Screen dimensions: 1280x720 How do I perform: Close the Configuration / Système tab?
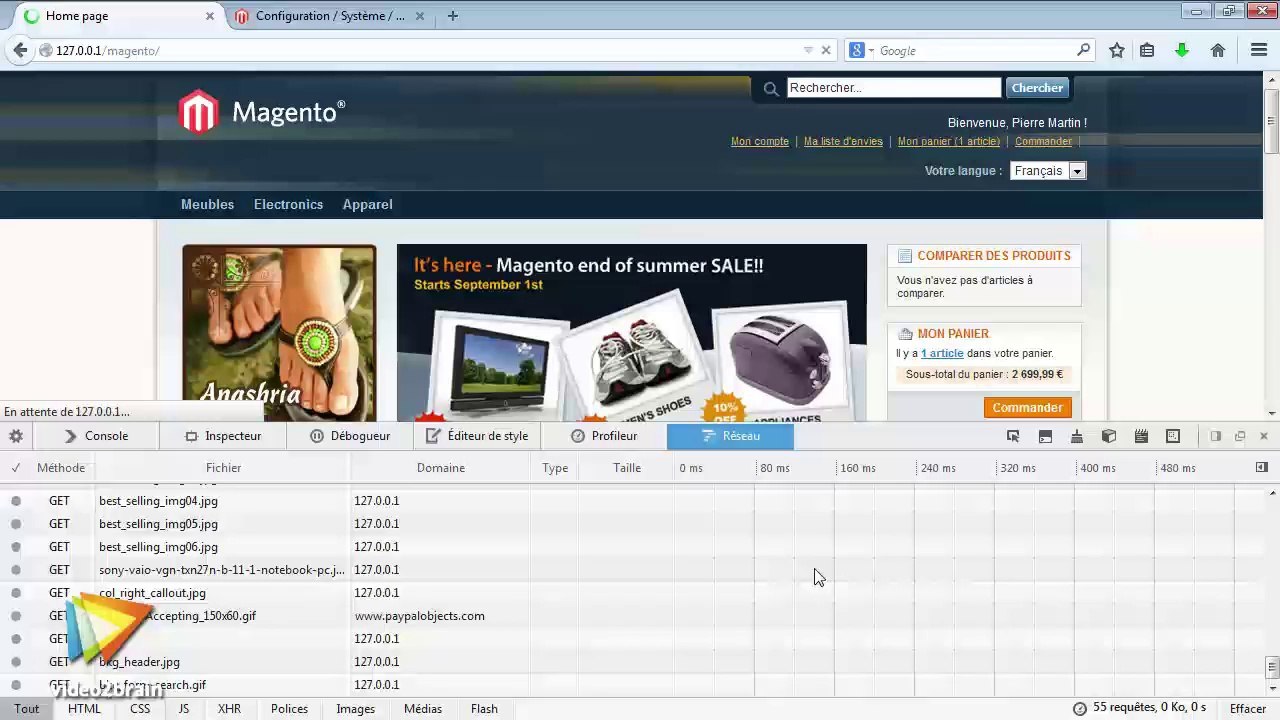420,16
